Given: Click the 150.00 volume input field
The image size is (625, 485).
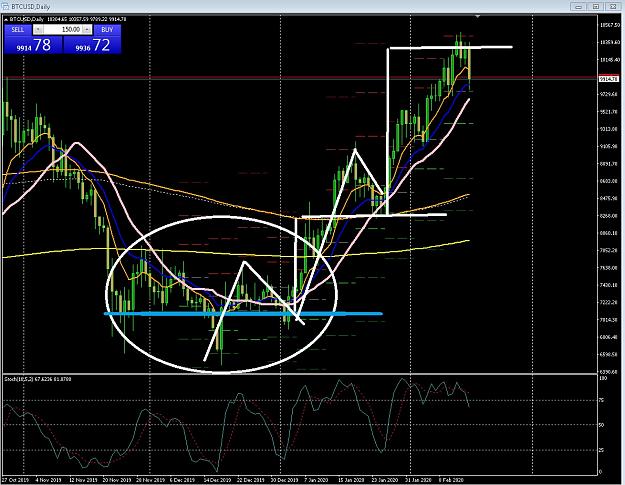Looking at the screenshot, I should [x=62, y=29].
